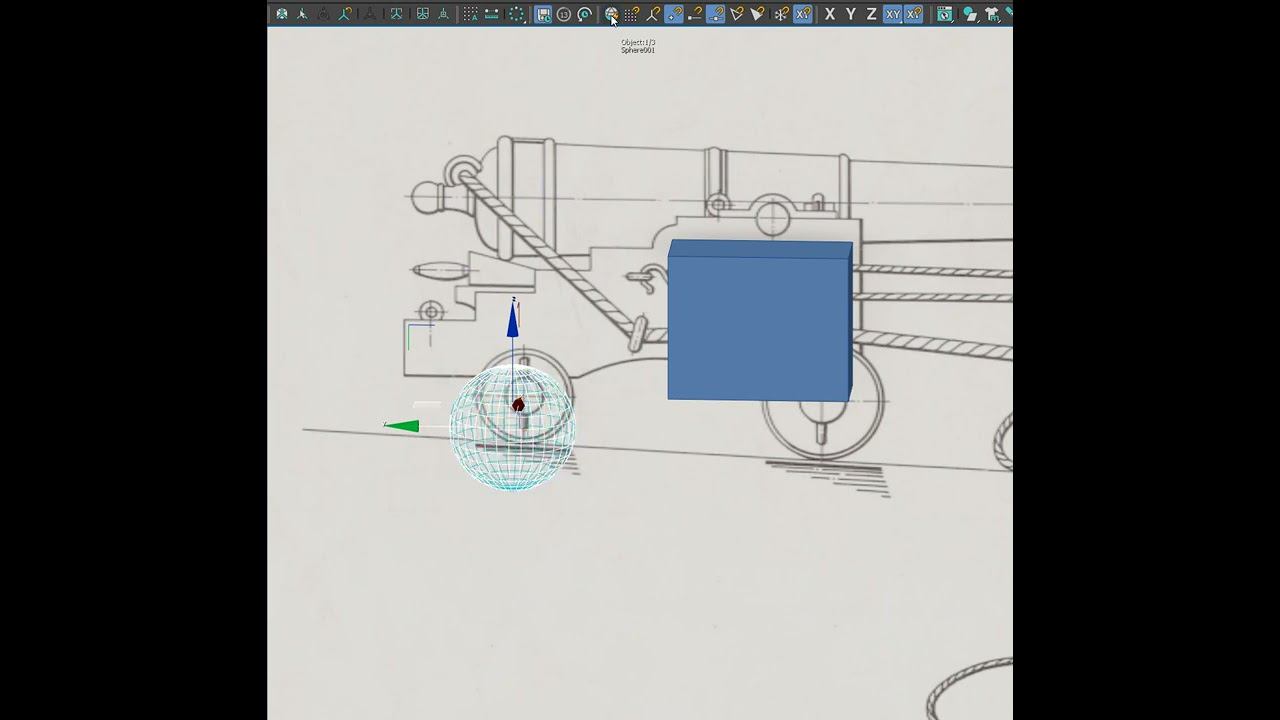Click the first teal icon in the toolbar
The image size is (1280, 720).
pos(282,14)
